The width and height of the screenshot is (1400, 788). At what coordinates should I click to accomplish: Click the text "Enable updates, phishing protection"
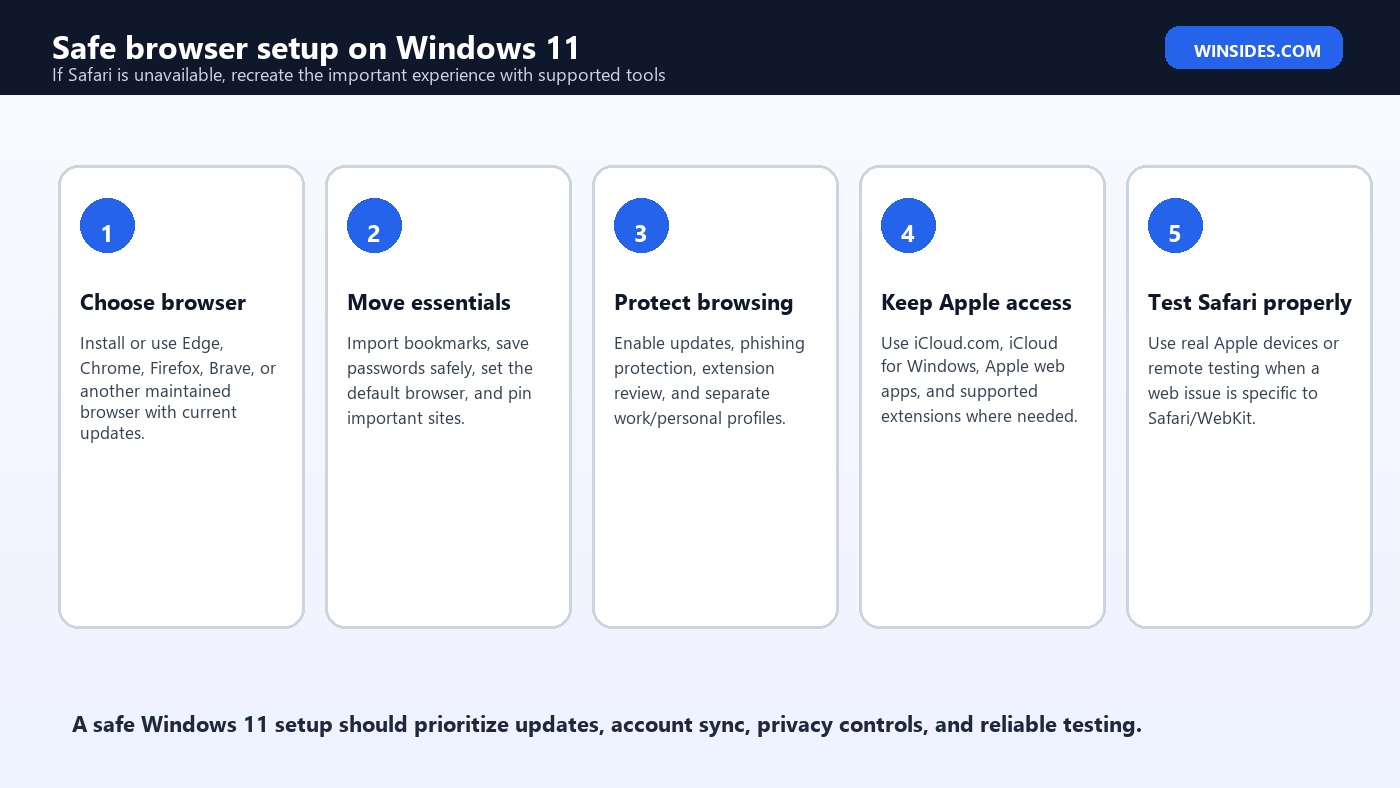(709, 380)
